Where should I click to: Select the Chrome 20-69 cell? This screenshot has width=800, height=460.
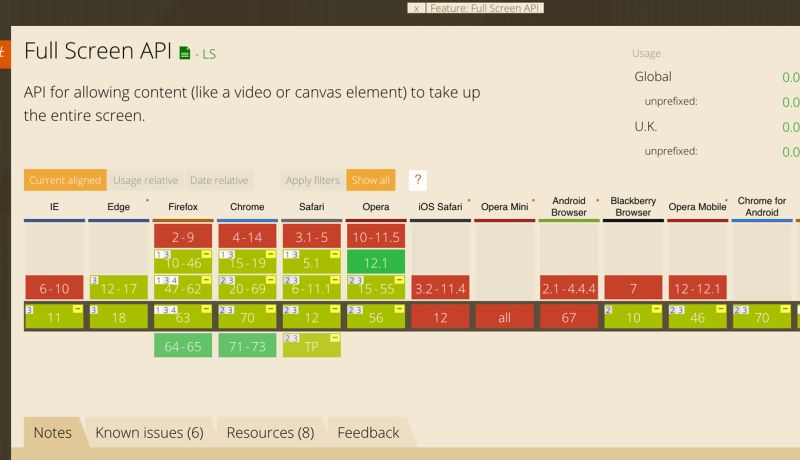click(247, 288)
